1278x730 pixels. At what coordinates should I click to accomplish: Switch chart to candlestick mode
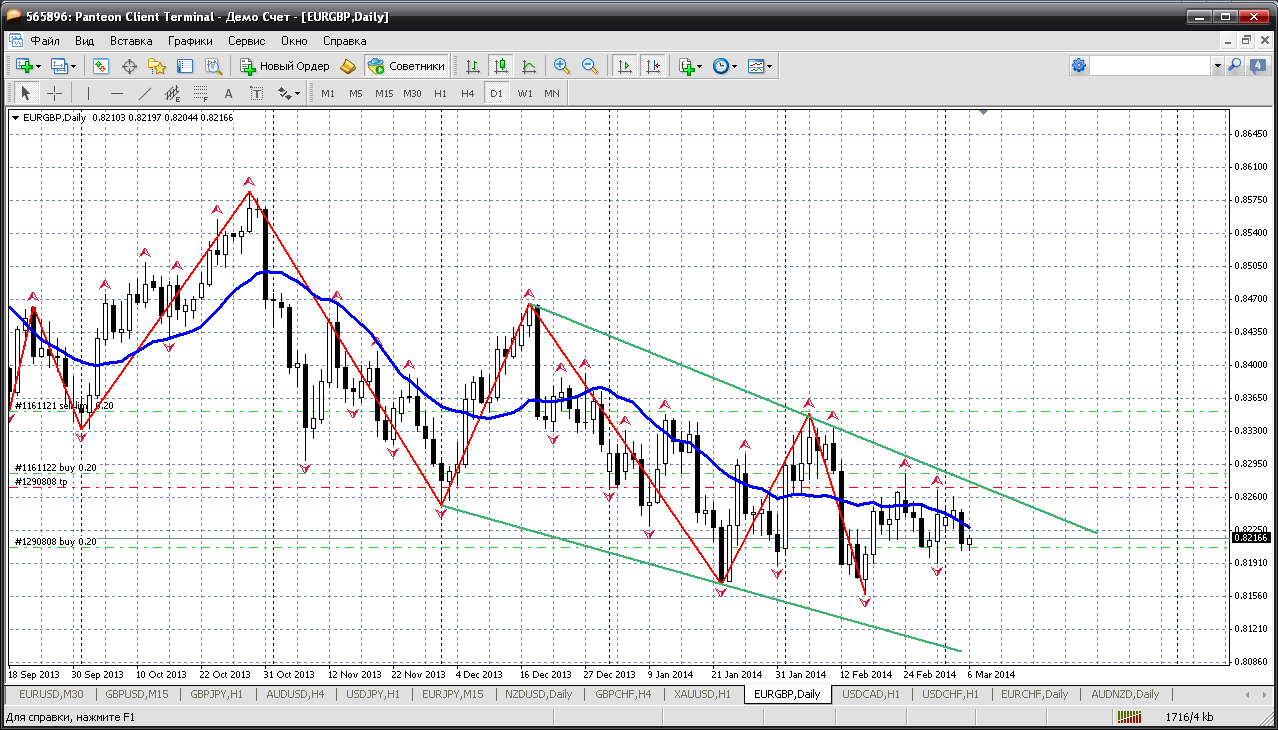point(501,66)
